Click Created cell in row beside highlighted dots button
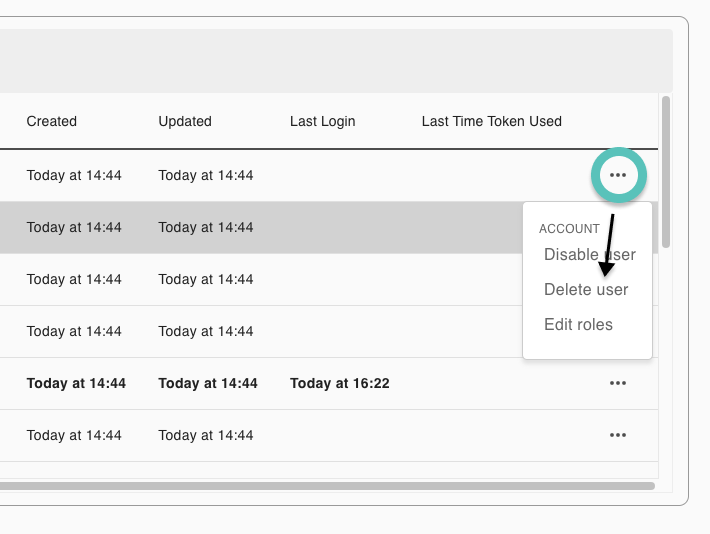The width and height of the screenshot is (710, 534). (74, 175)
